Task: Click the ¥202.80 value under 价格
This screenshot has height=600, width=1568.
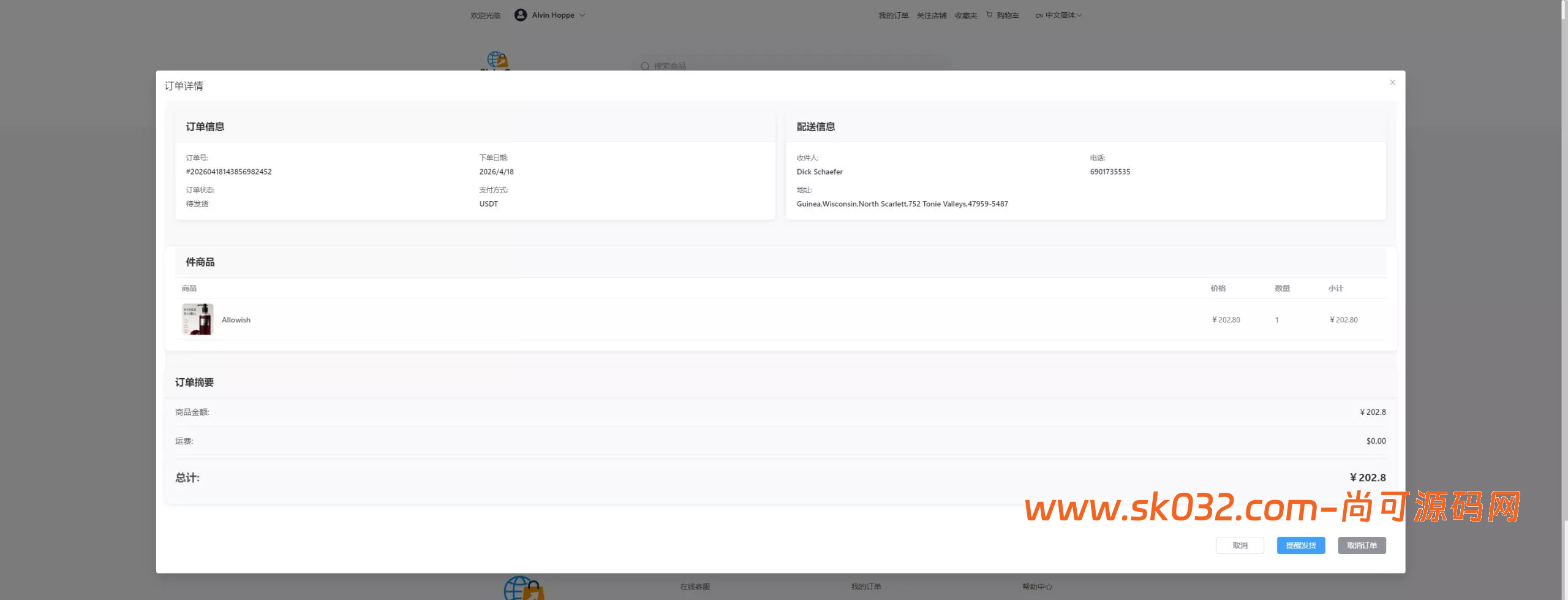Action: tap(1226, 320)
